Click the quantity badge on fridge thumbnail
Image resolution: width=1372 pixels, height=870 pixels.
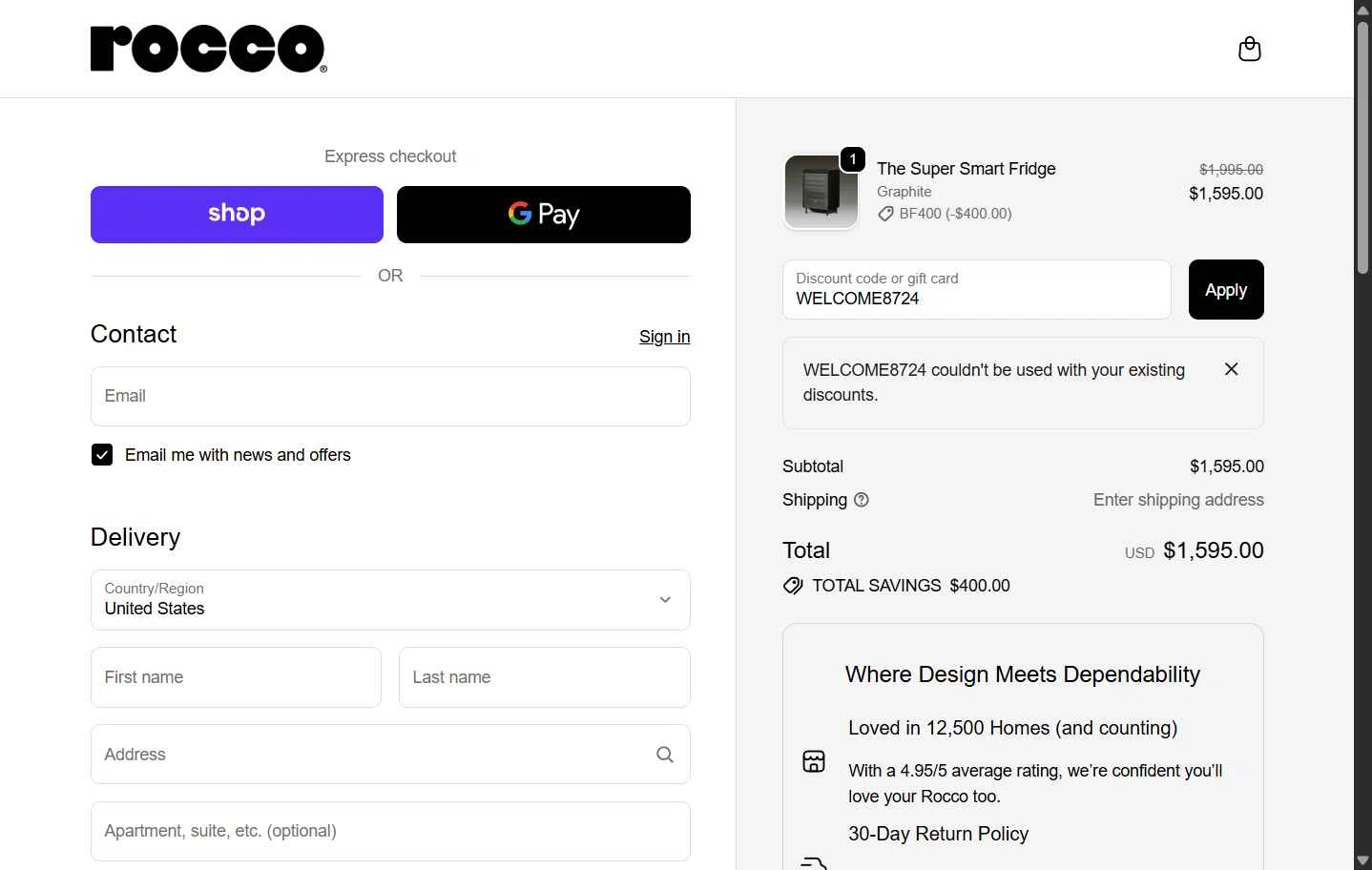pyautogui.click(x=853, y=159)
